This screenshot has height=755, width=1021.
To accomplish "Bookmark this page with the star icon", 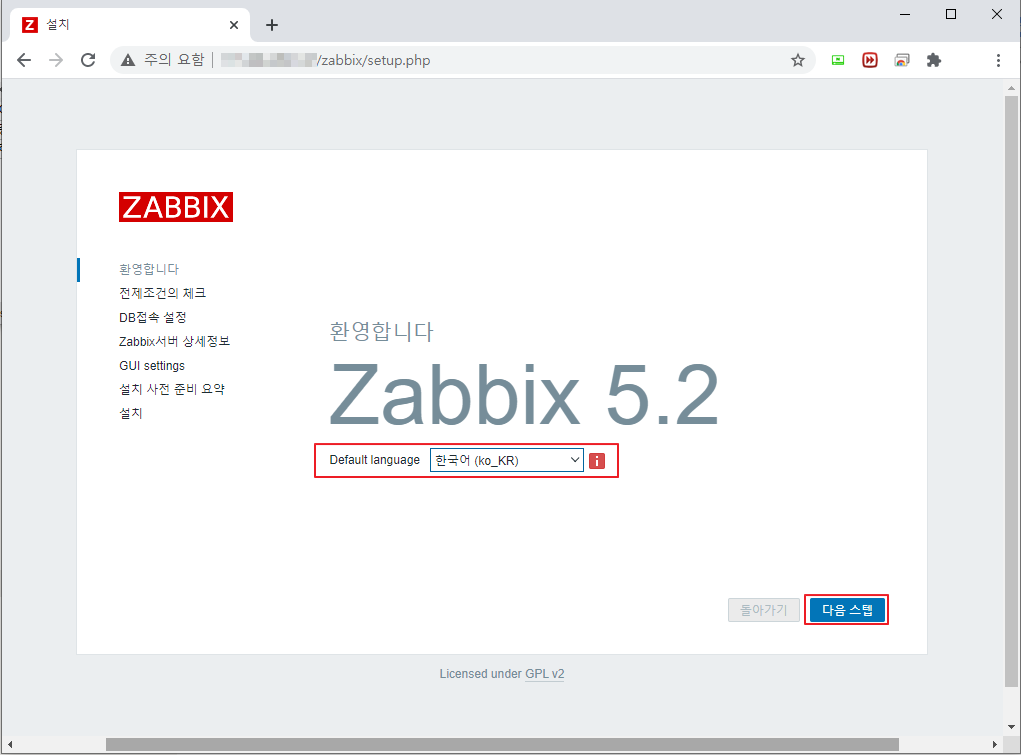I will pyautogui.click(x=798, y=61).
